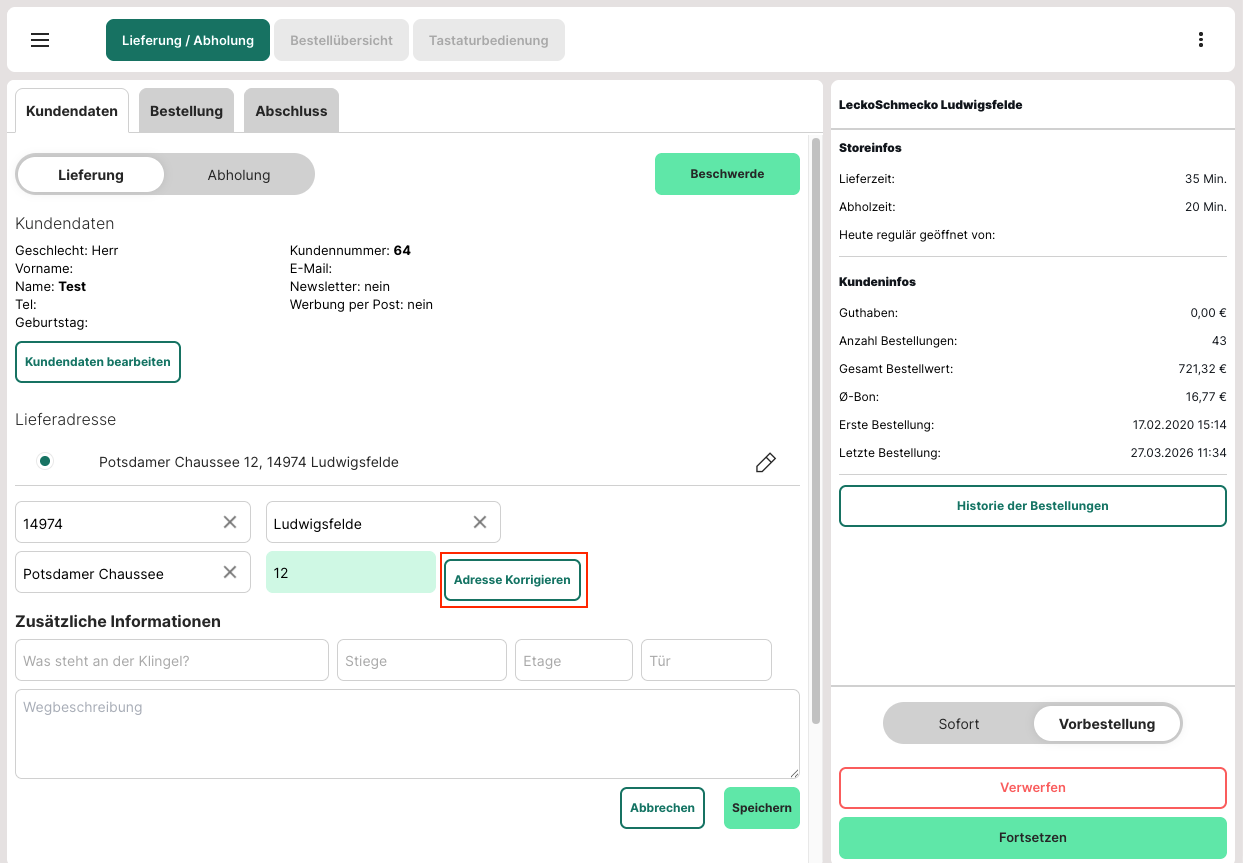
Task: Edit delivery address with pencil icon
Action: click(765, 462)
